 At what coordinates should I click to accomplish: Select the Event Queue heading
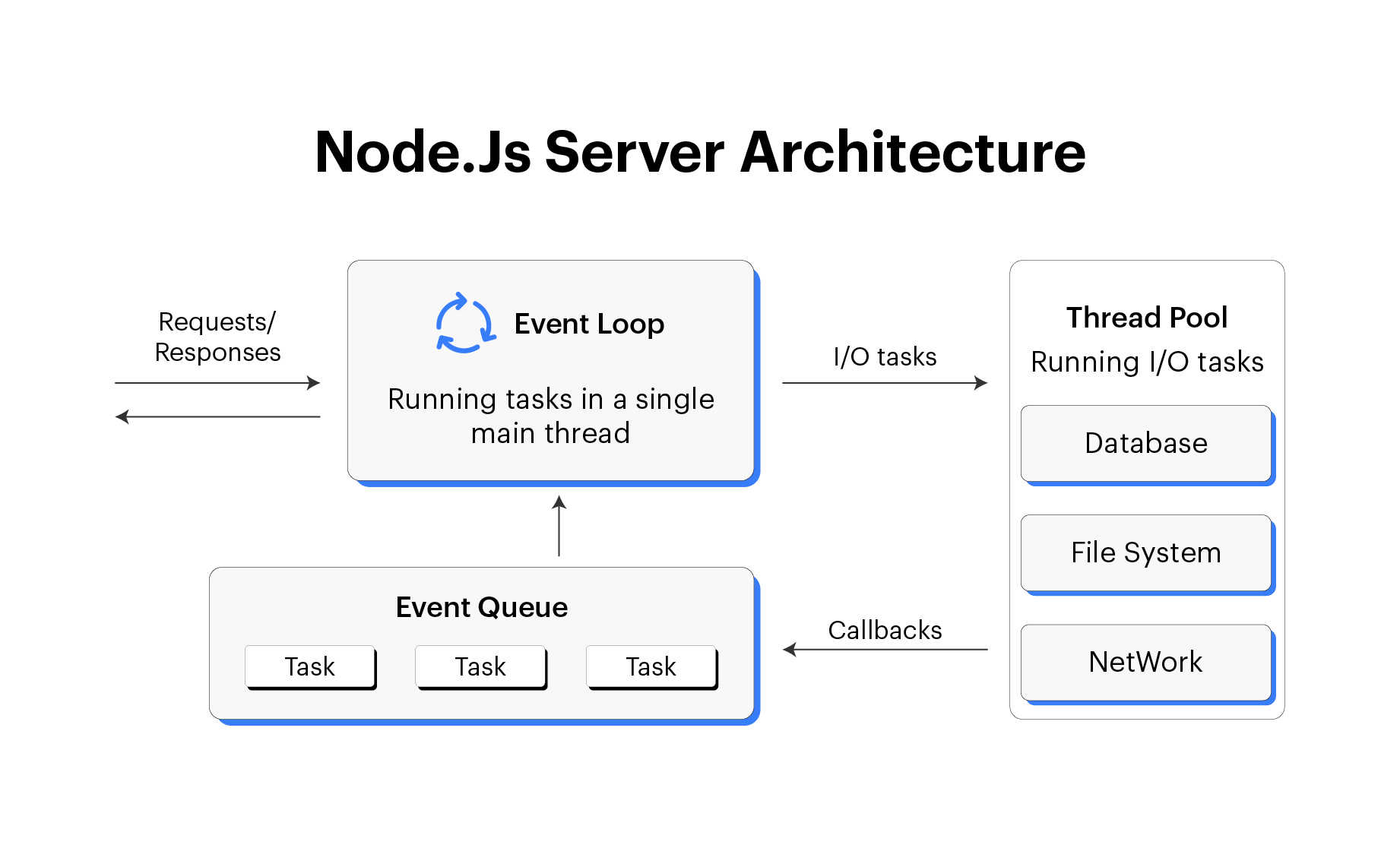click(x=481, y=607)
